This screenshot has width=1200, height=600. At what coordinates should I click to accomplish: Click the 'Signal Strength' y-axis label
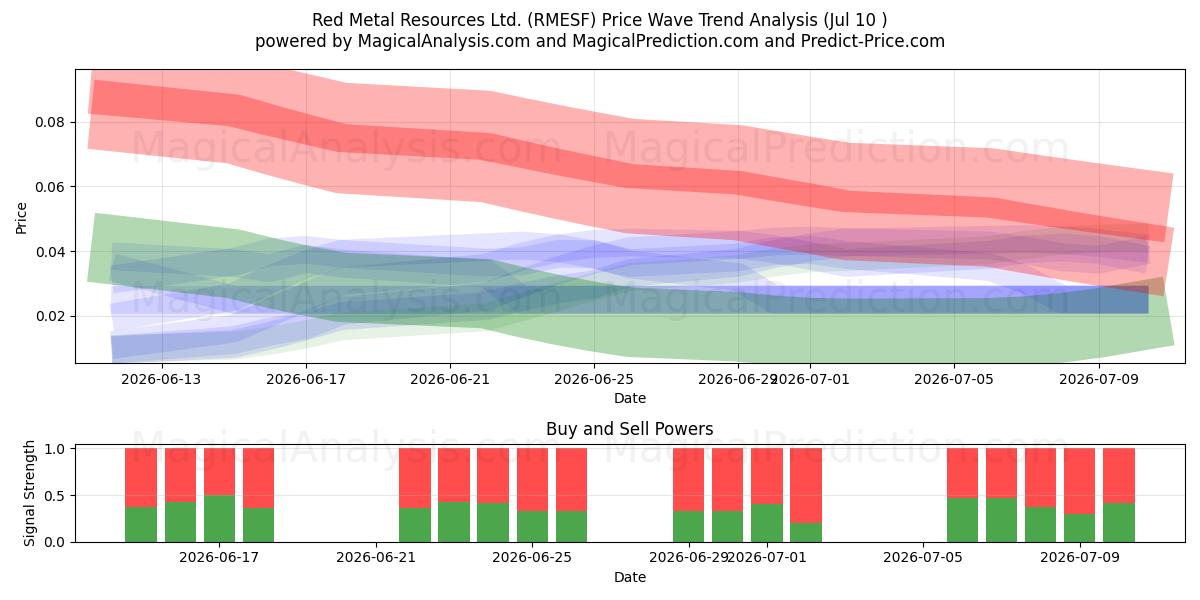point(31,493)
